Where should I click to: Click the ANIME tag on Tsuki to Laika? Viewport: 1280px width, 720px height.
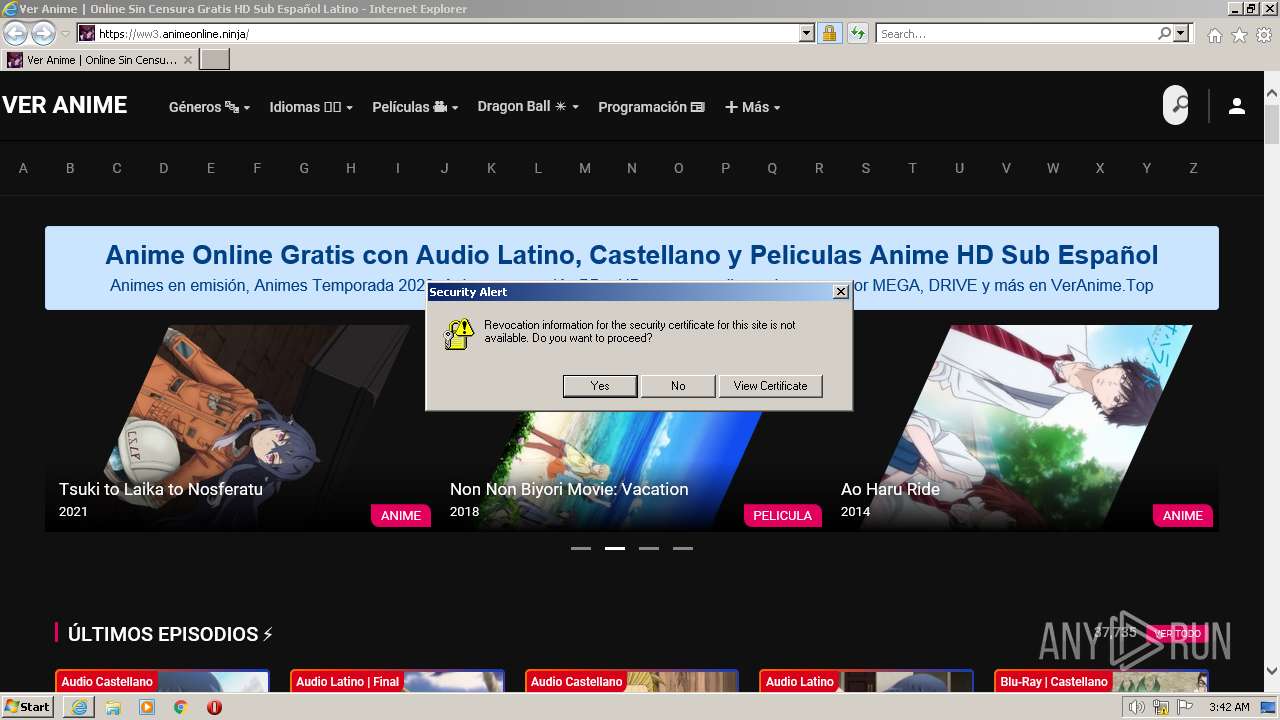pos(401,515)
